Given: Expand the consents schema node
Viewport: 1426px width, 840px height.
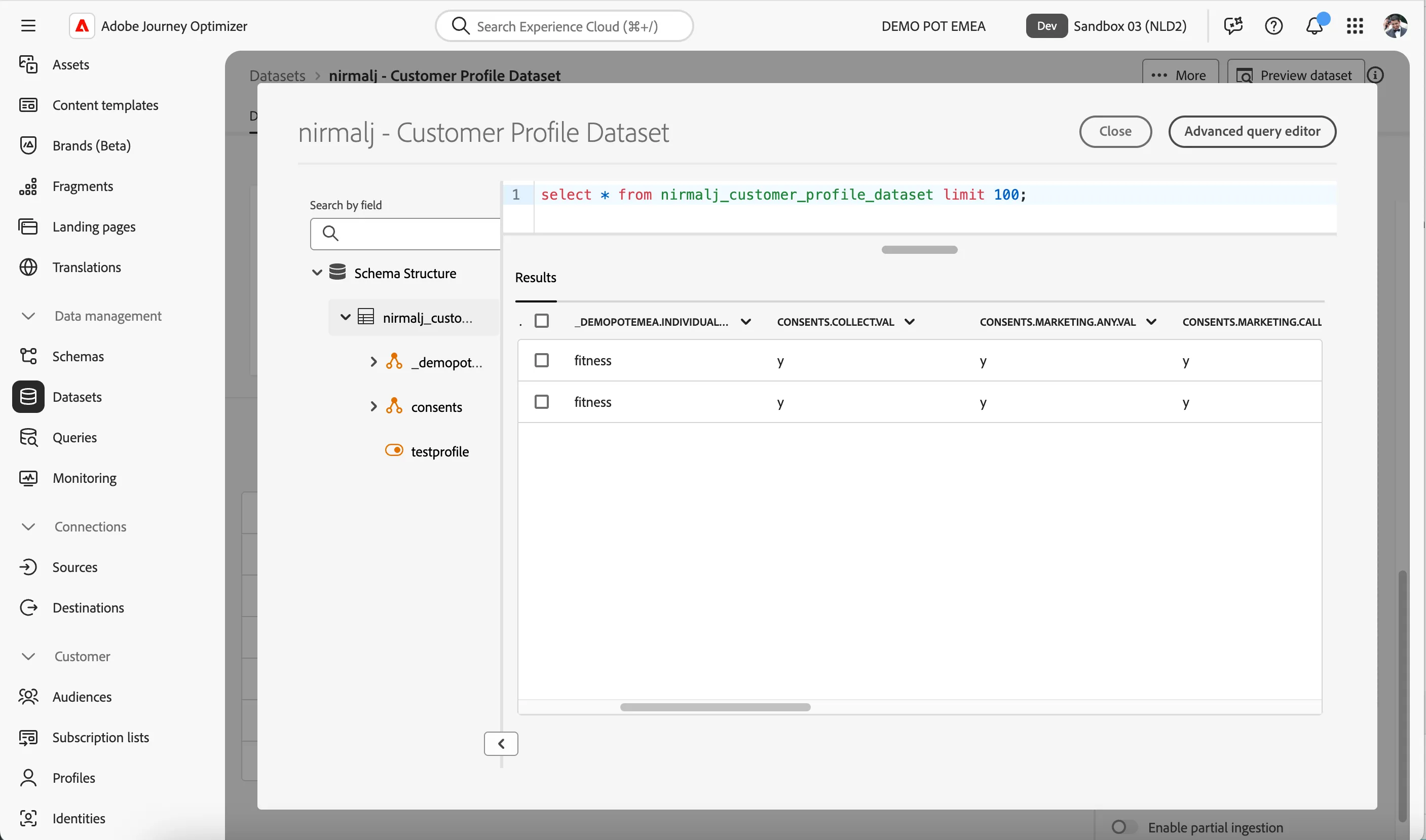Looking at the screenshot, I should 373,406.
